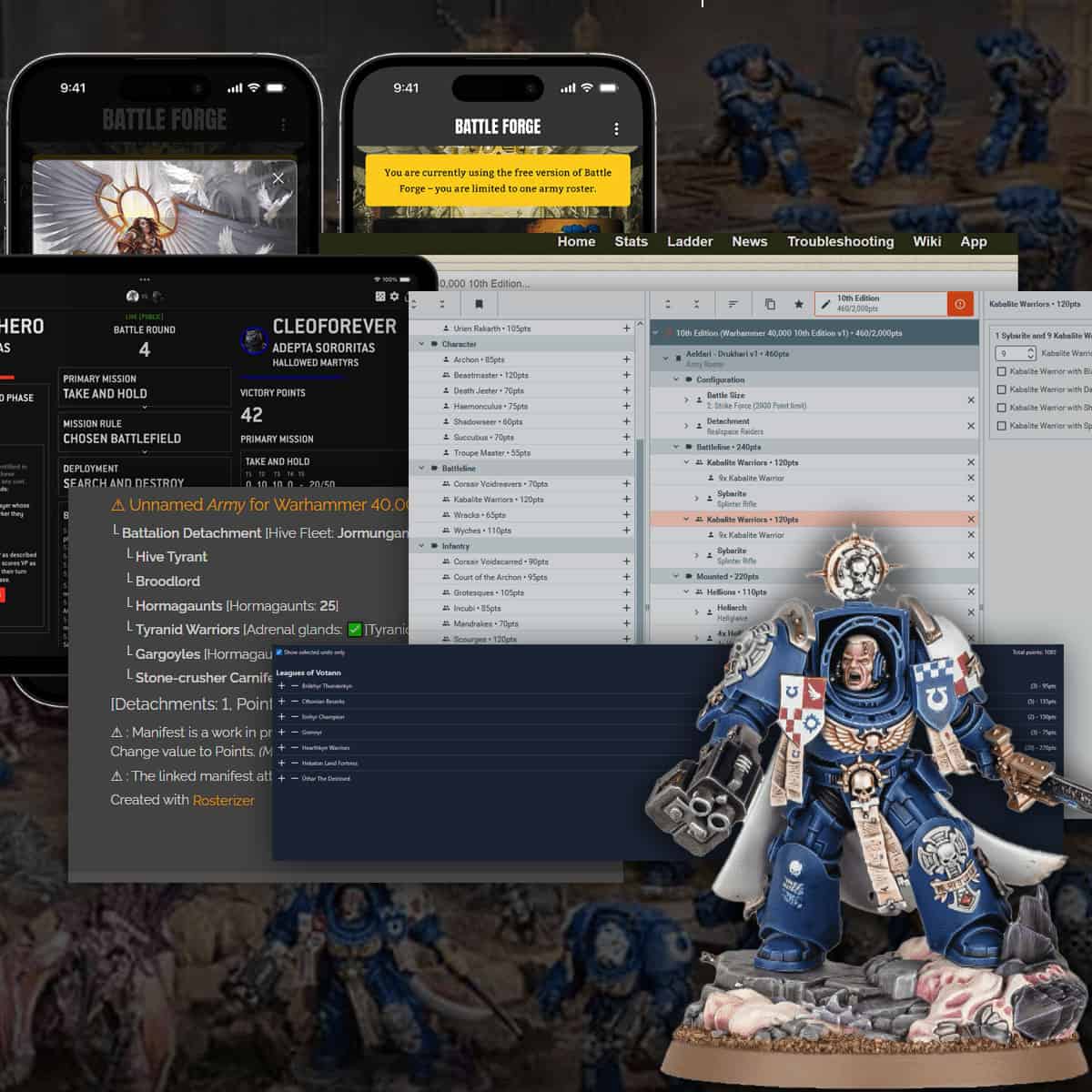Check the Kabalite Warrior with Sp… option
1092x1092 pixels.
1002,426
